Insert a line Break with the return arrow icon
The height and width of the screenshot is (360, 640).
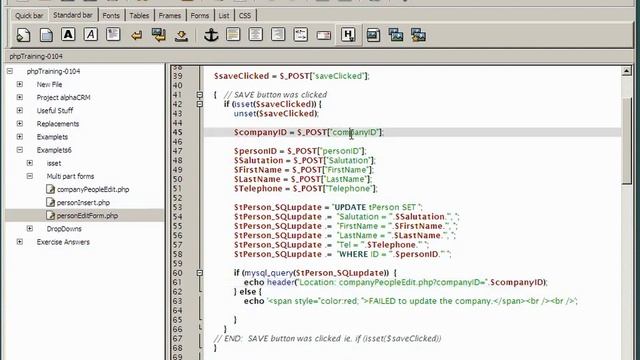click(136, 36)
